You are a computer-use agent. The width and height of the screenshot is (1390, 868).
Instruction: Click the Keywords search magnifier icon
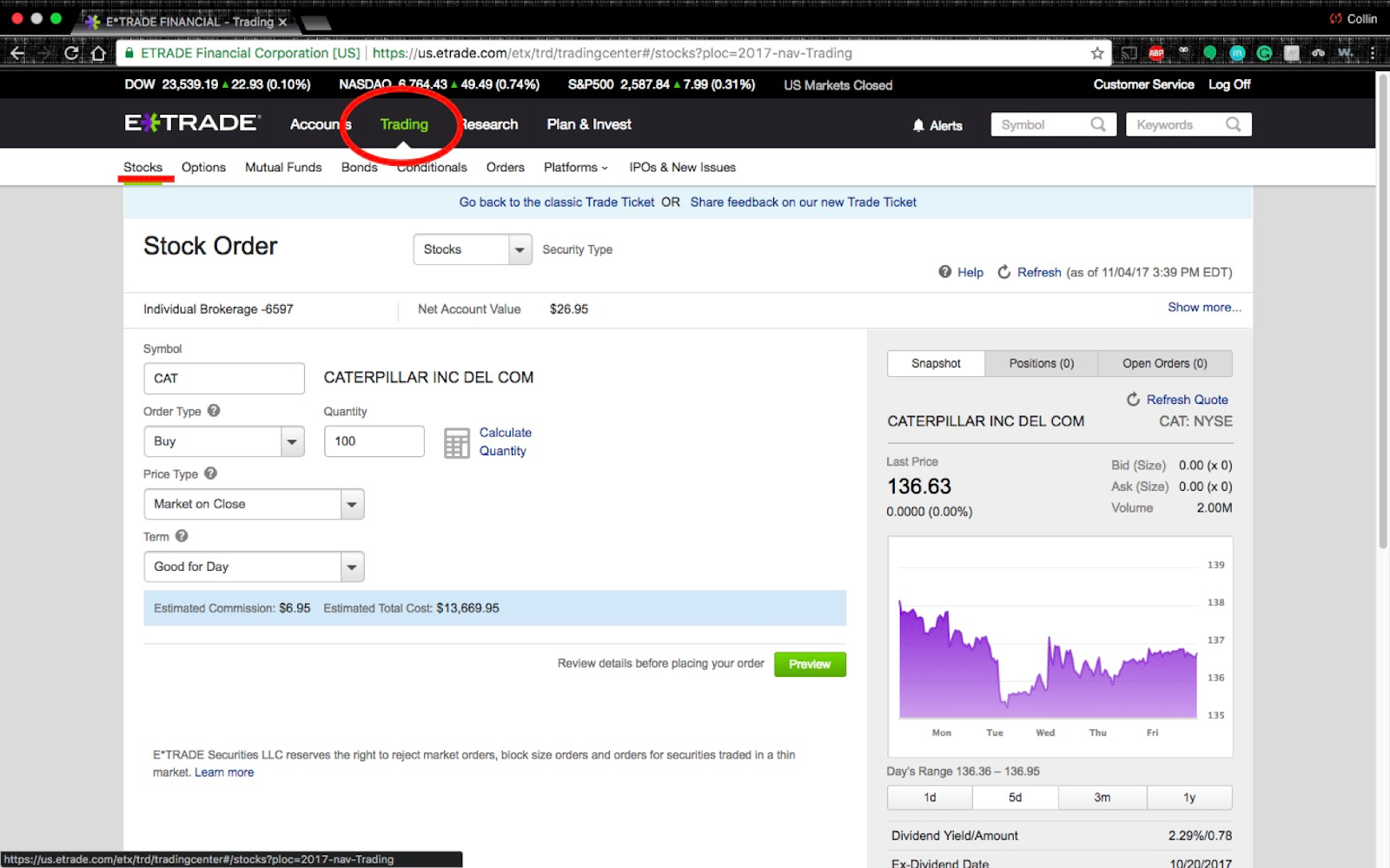[x=1233, y=124]
